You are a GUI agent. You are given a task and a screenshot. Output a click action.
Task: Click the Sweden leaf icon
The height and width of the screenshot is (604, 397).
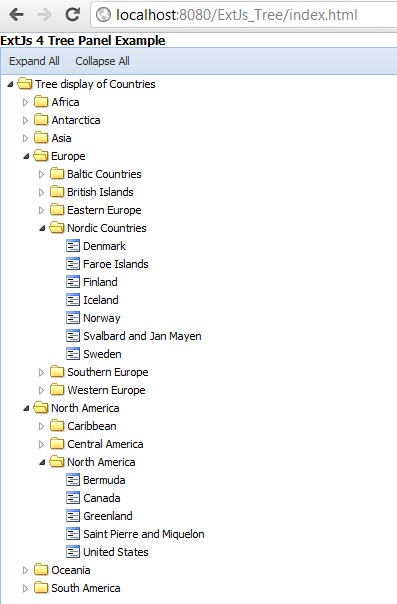[73, 354]
